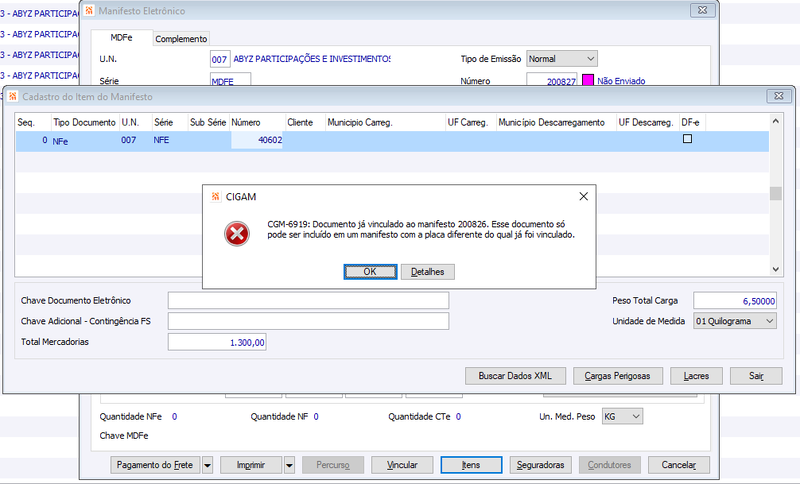Click the grid scroll up arrow
Image resolution: width=800 pixels, height=484 pixels.
(776, 121)
